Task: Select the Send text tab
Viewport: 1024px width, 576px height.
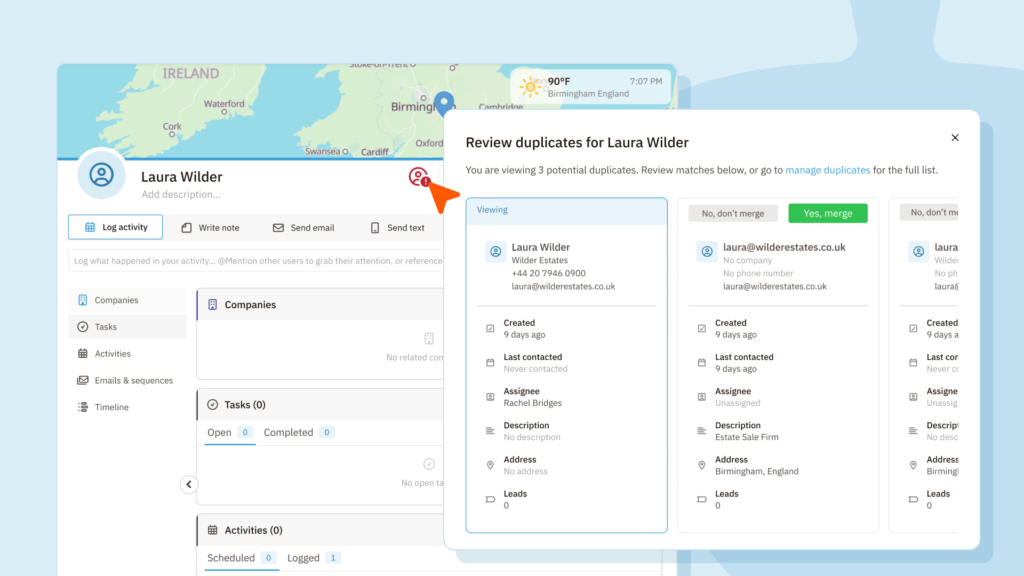Action: (397, 228)
